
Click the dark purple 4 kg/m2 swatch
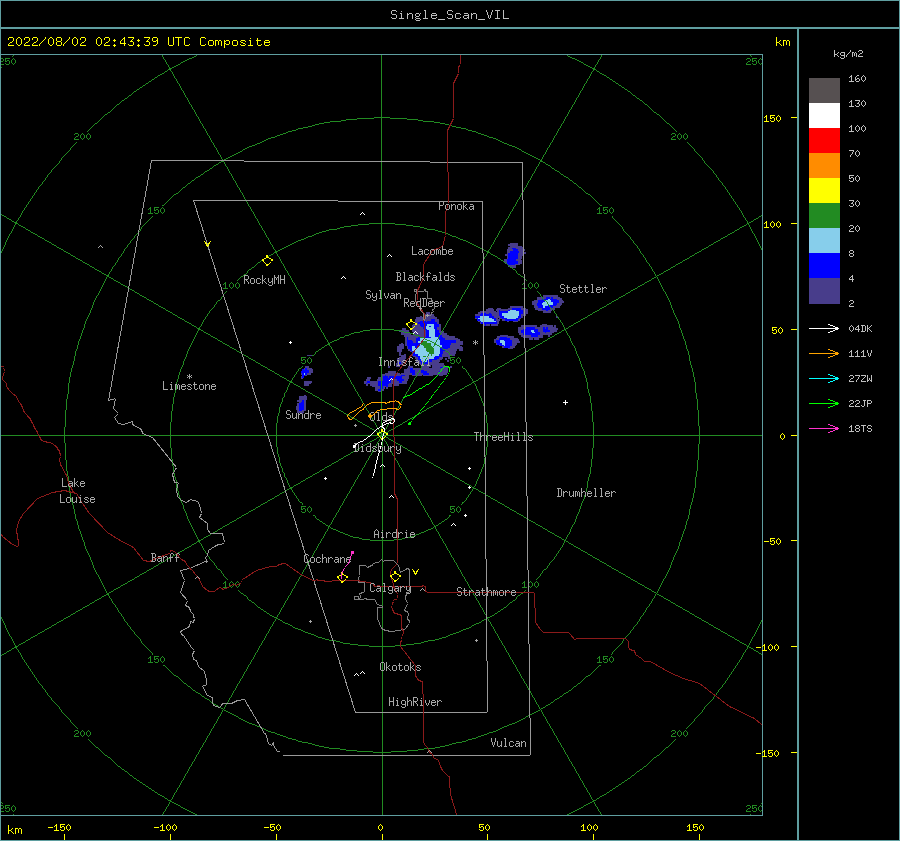coord(824,290)
